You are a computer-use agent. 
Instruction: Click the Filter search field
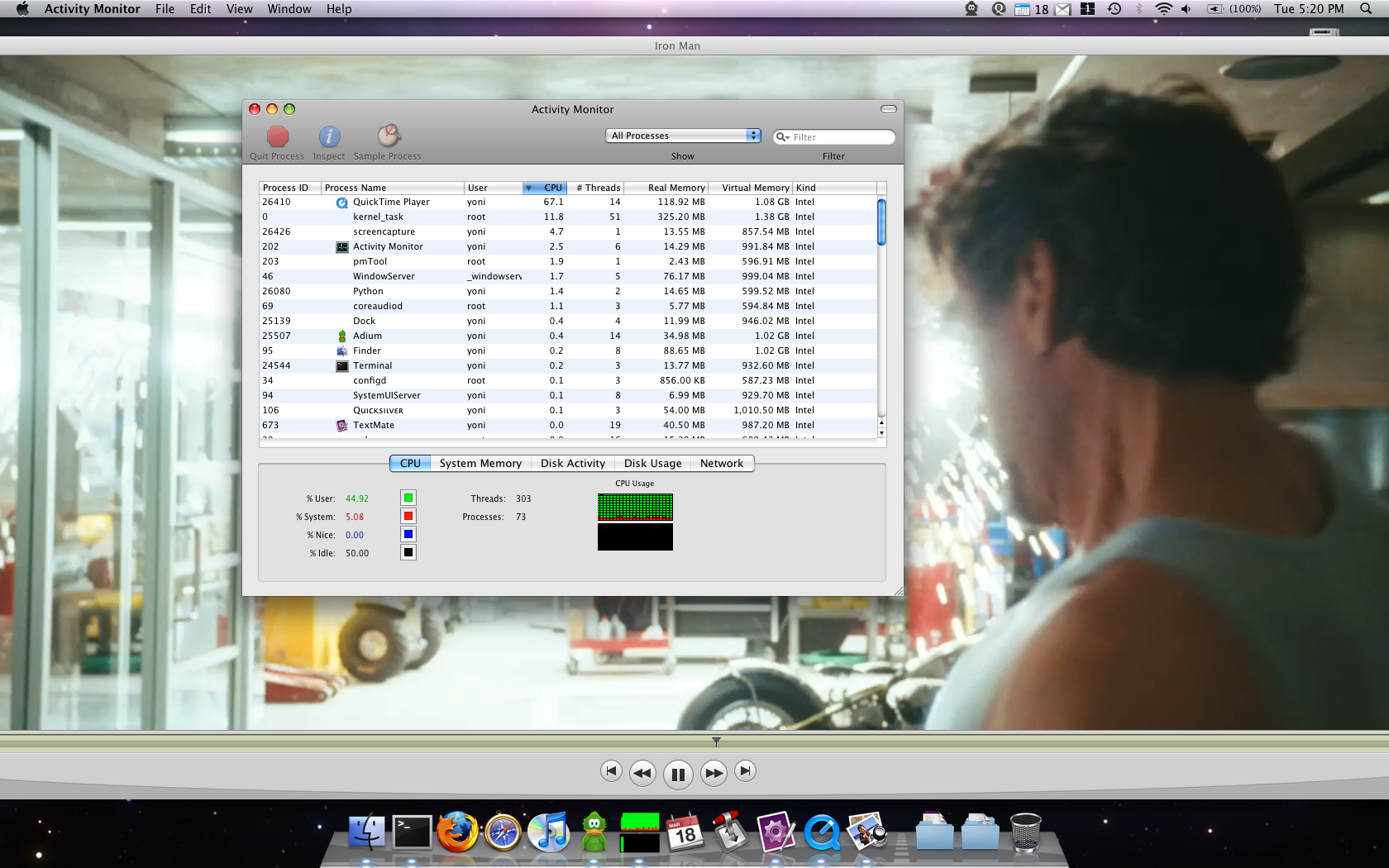(834, 137)
